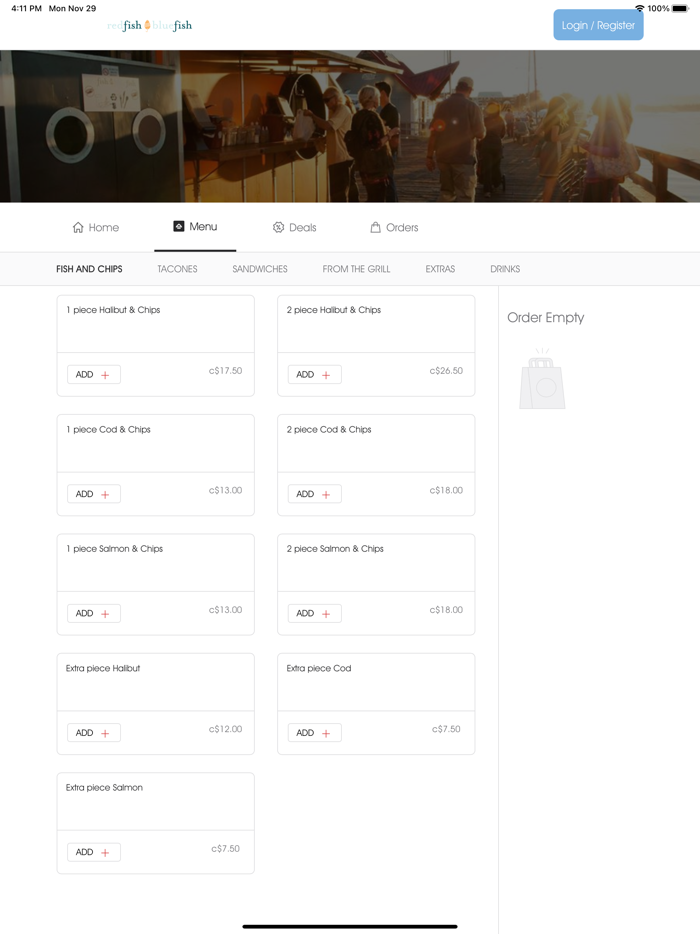
Task: View the Extras category
Action: tap(440, 269)
